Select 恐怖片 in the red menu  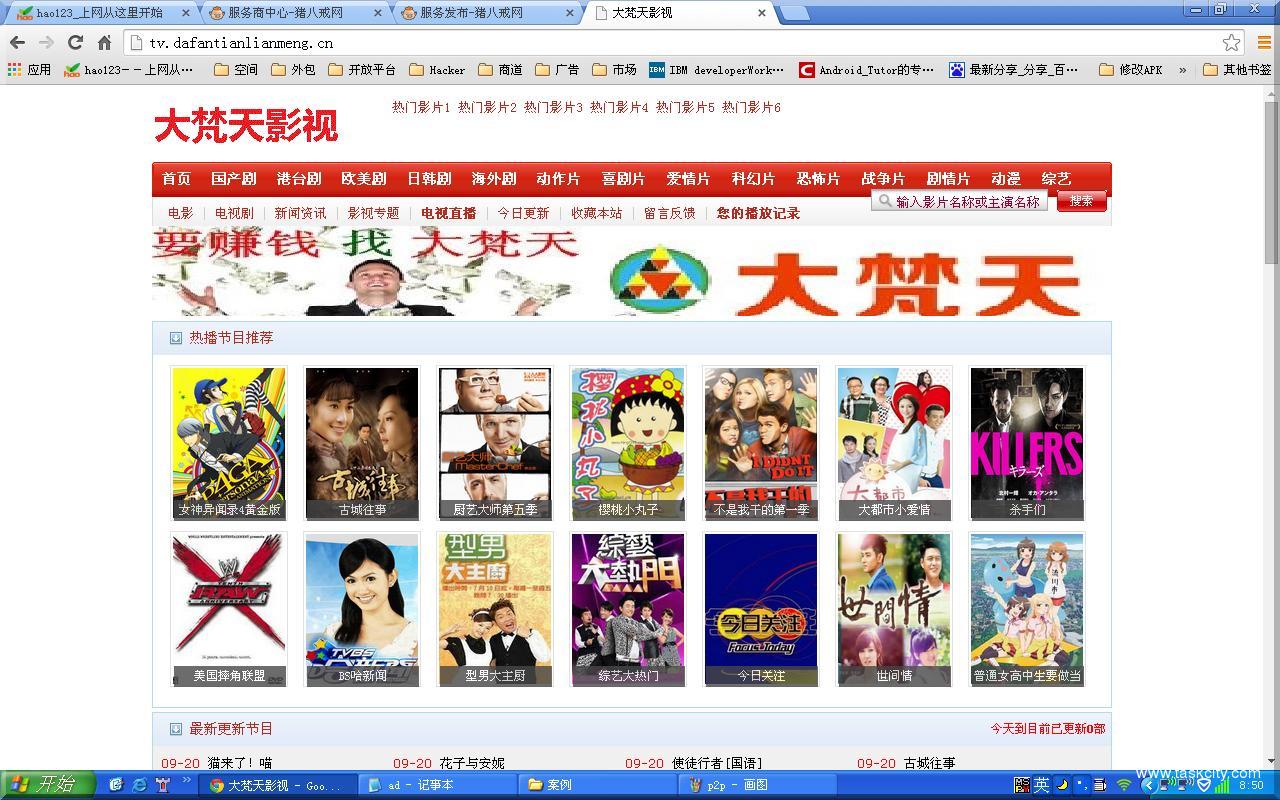coord(818,179)
